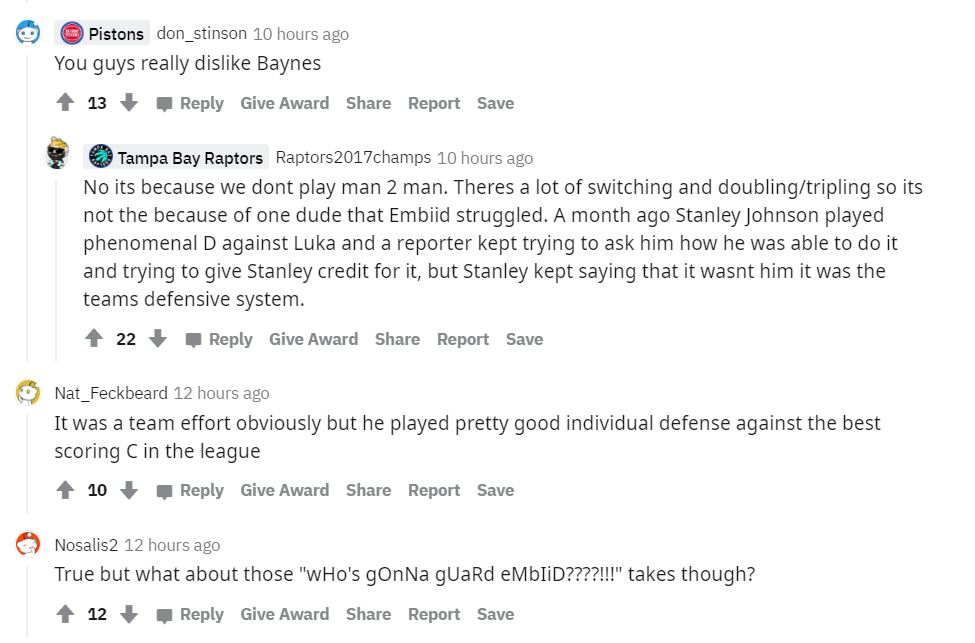Click the Tampa Bay Raptors flair
Screen dimensions: 975x643
[177, 157]
